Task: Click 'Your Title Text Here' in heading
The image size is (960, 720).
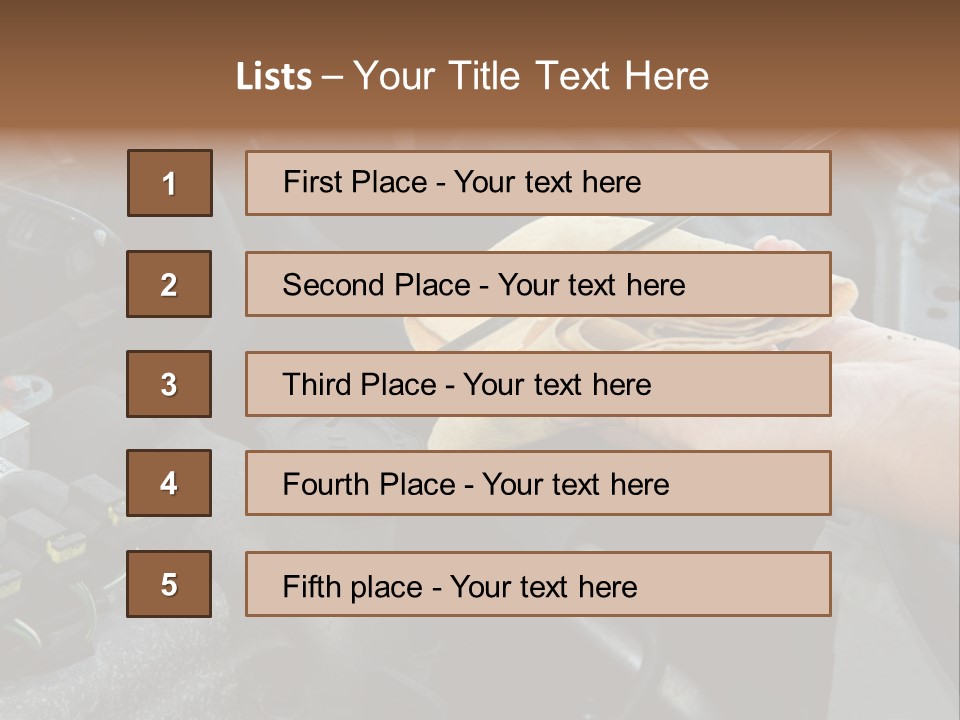Action: point(531,76)
